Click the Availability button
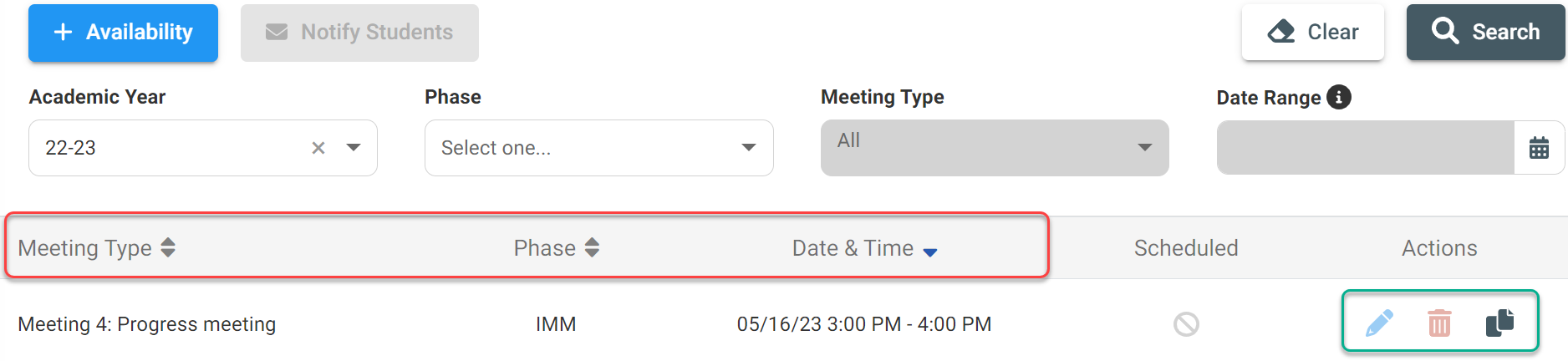 pyautogui.click(x=123, y=33)
